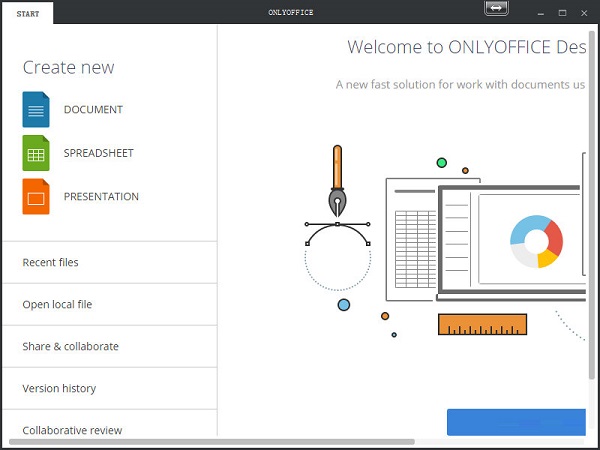The width and height of the screenshot is (600, 450).
Task: Click the double-arrow icon in title bar
Action: [497, 8]
